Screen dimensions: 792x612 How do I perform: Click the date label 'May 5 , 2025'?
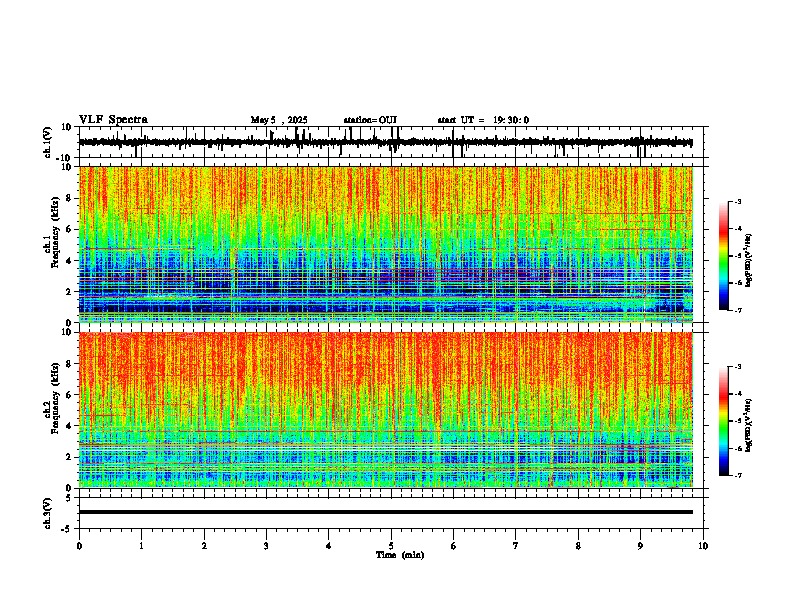[279, 120]
